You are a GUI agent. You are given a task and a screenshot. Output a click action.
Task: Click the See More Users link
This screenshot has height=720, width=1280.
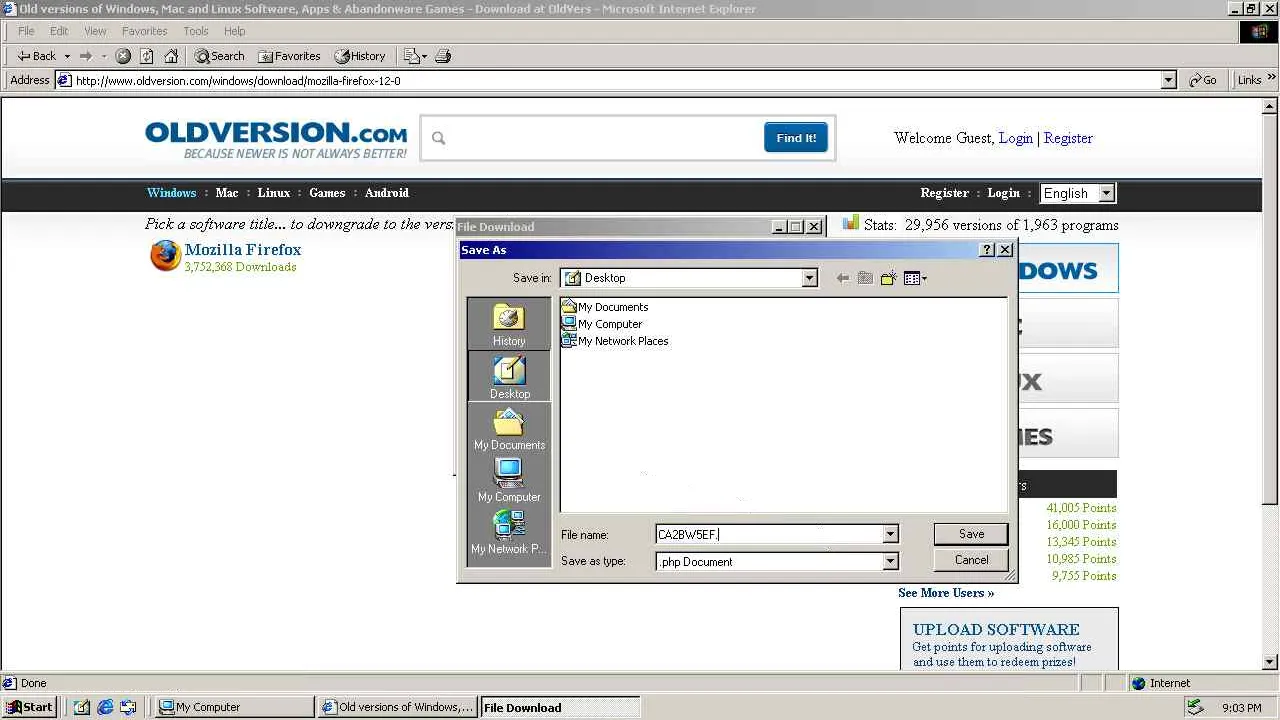[x=946, y=593]
